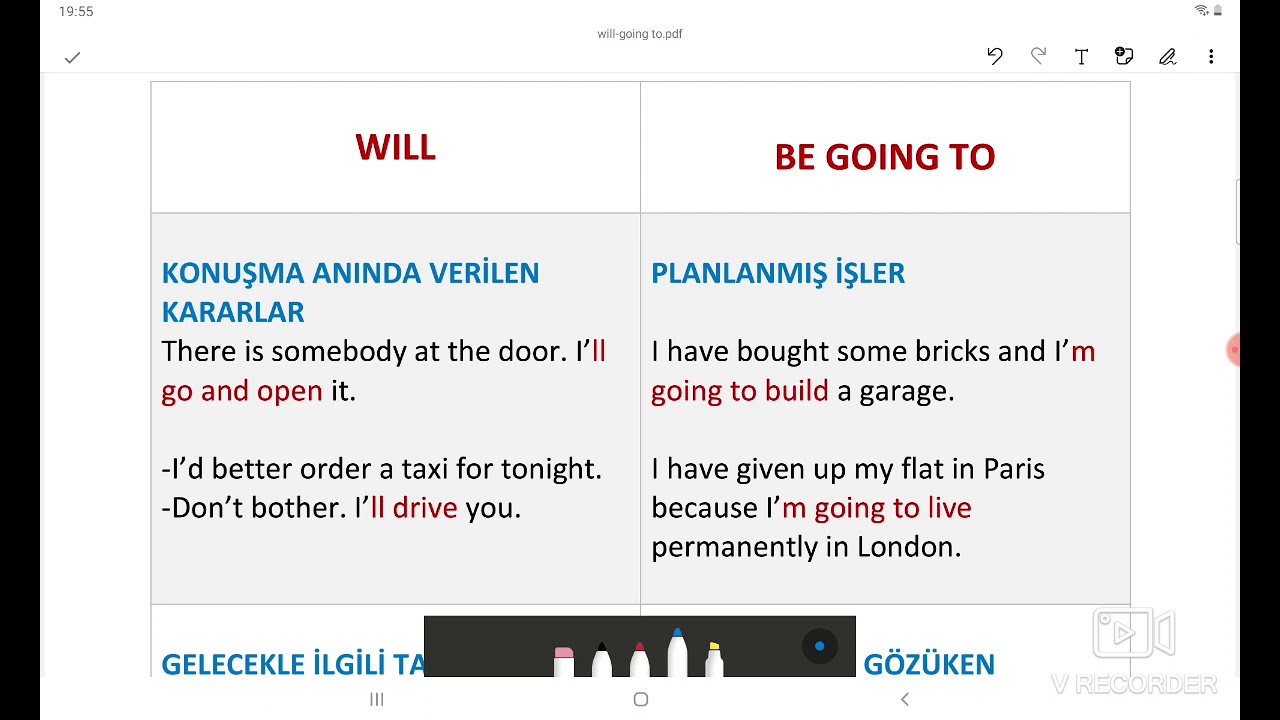Click the WILL column heading
The height and width of the screenshot is (720, 1280).
click(395, 148)
